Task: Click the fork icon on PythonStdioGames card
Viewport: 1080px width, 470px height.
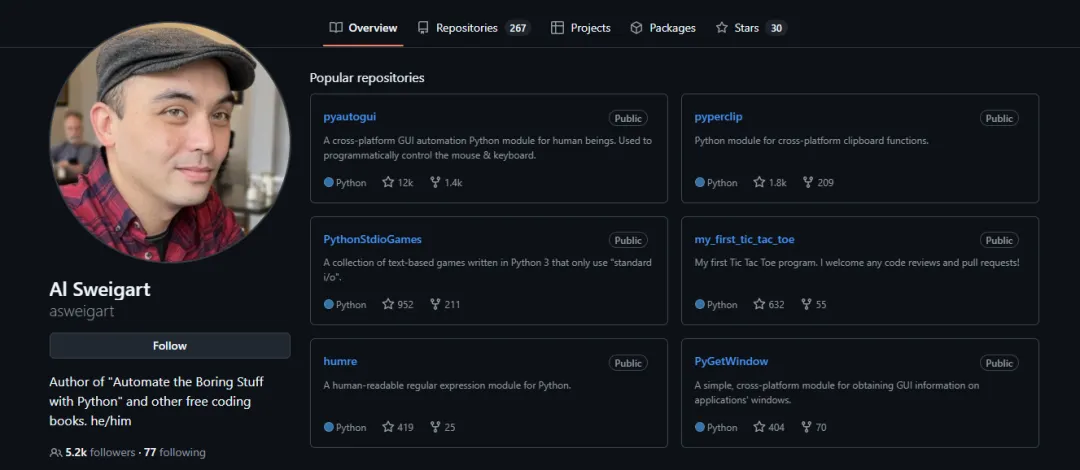Action: [x=435, y=305]
